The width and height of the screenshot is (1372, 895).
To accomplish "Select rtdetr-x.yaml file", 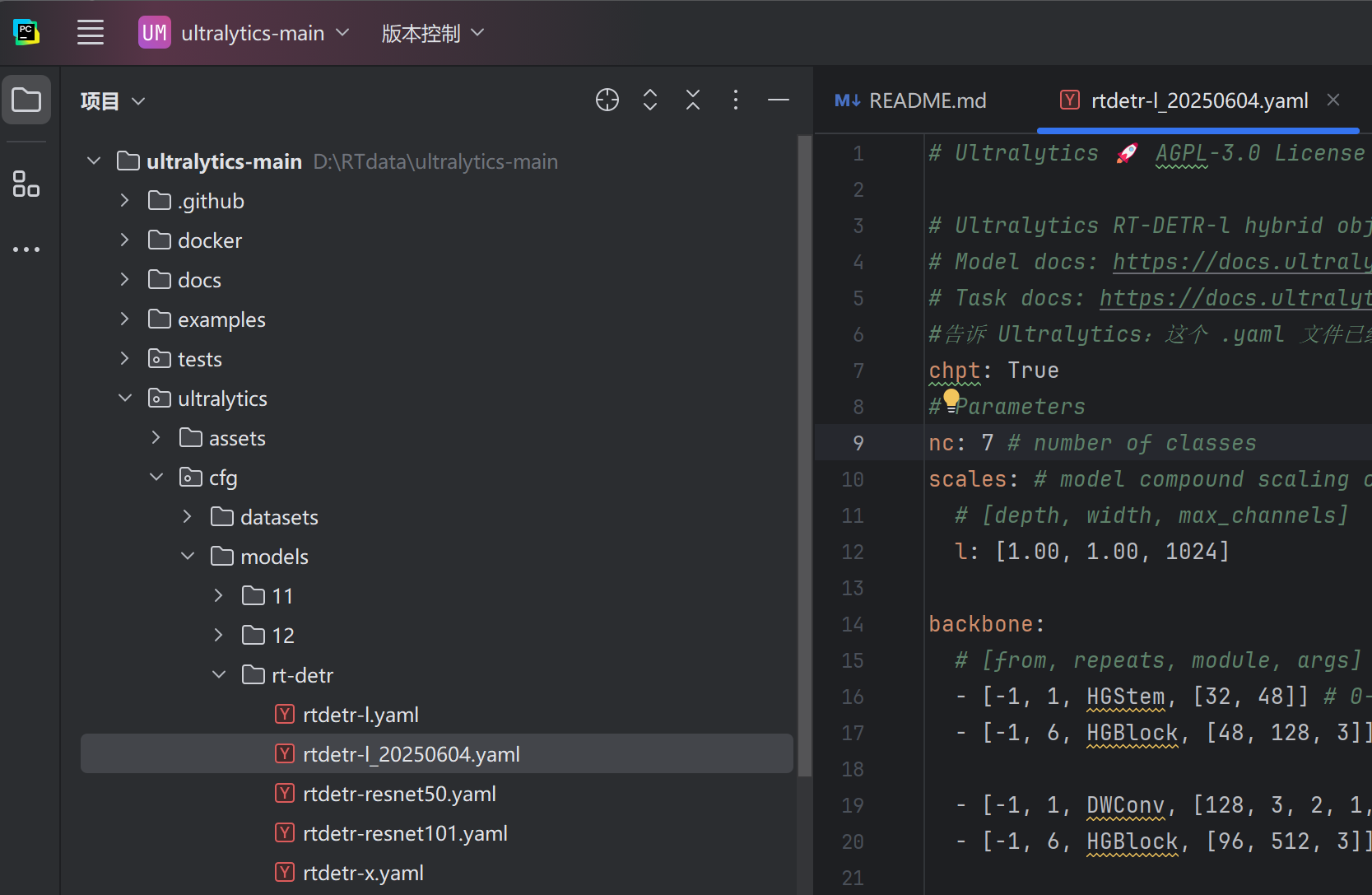I will click(437, 872).
